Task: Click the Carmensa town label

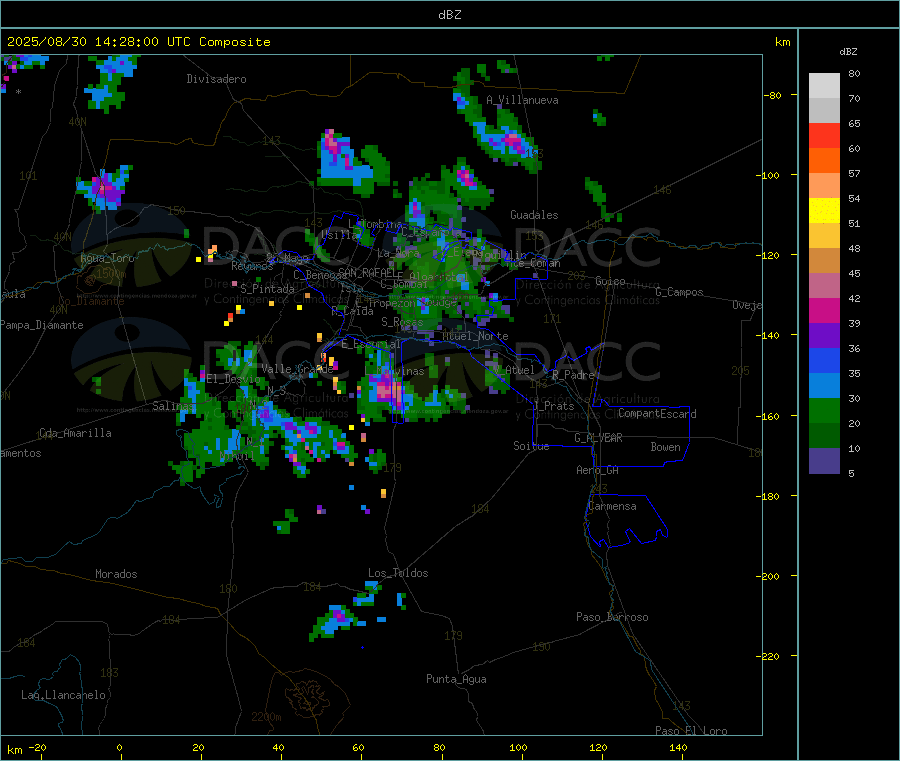Action: [612, 506]
